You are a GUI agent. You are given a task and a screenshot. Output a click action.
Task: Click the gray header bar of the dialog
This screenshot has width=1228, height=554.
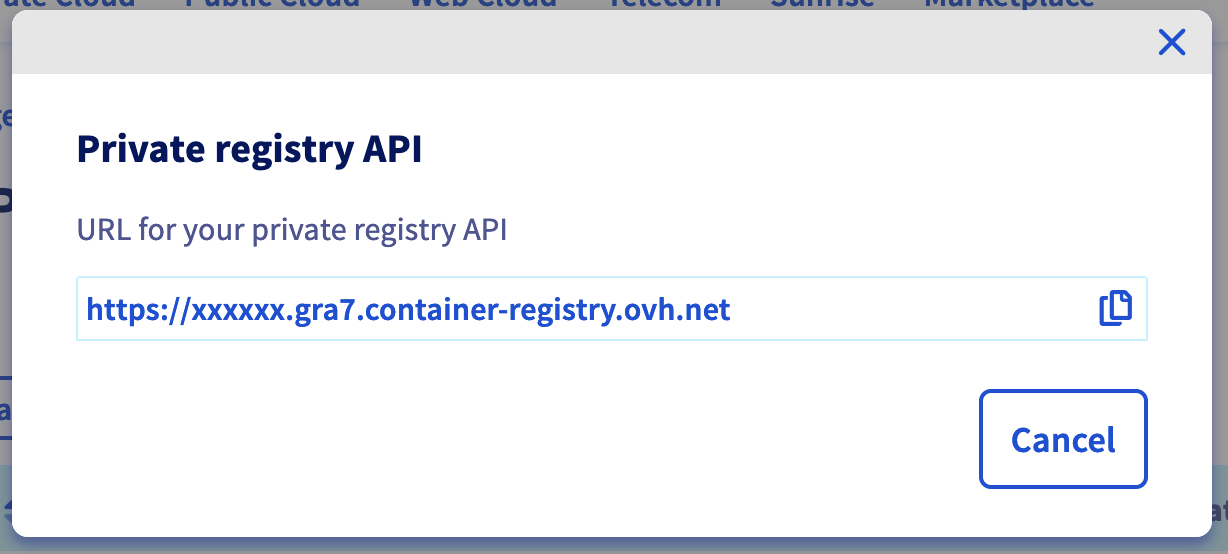(600, 42)
